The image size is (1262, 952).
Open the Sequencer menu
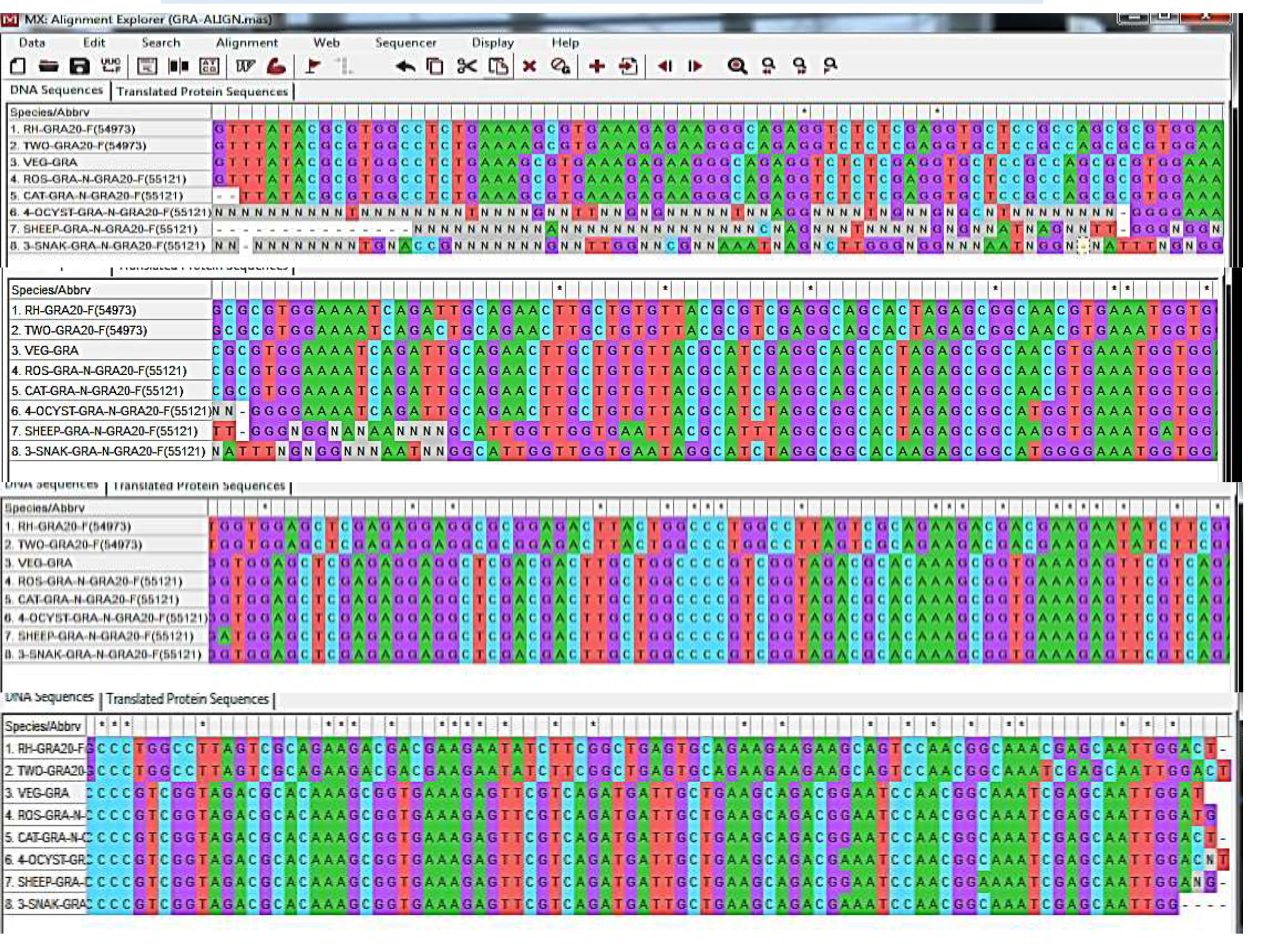[x=406, y=43]
